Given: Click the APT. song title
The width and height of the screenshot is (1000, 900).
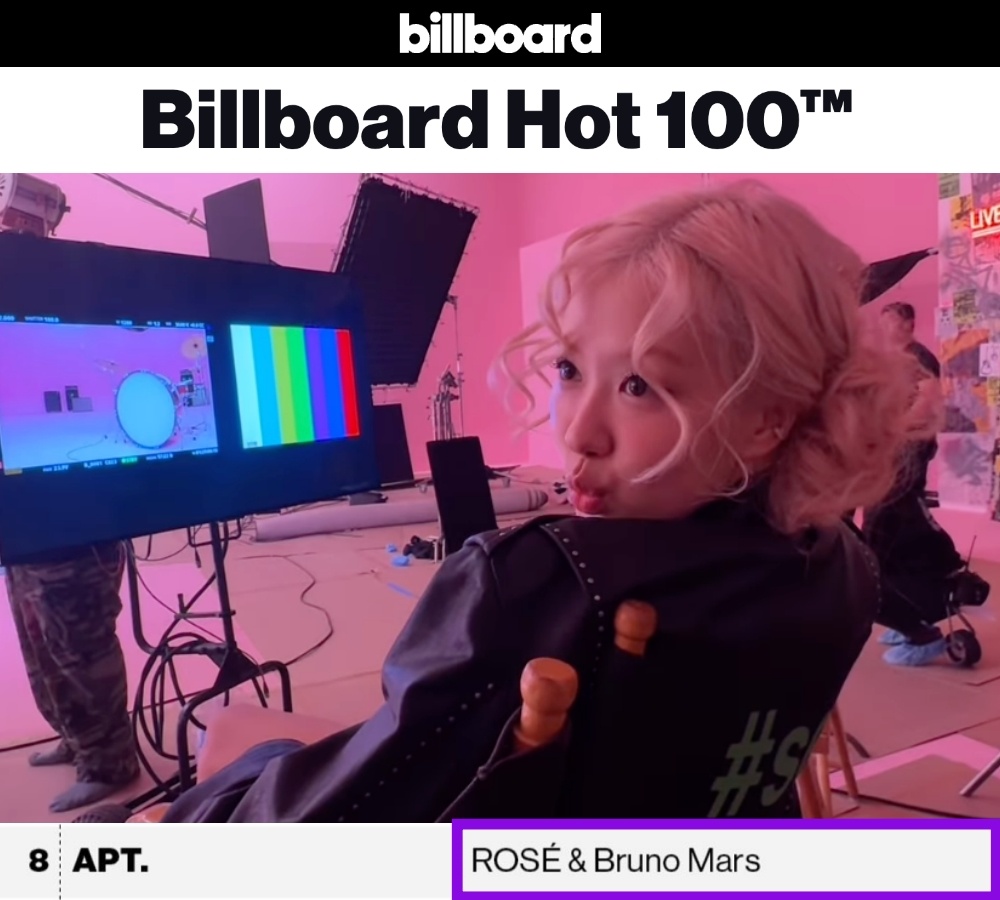Looking at the screenshot, I should coord(111,860).
